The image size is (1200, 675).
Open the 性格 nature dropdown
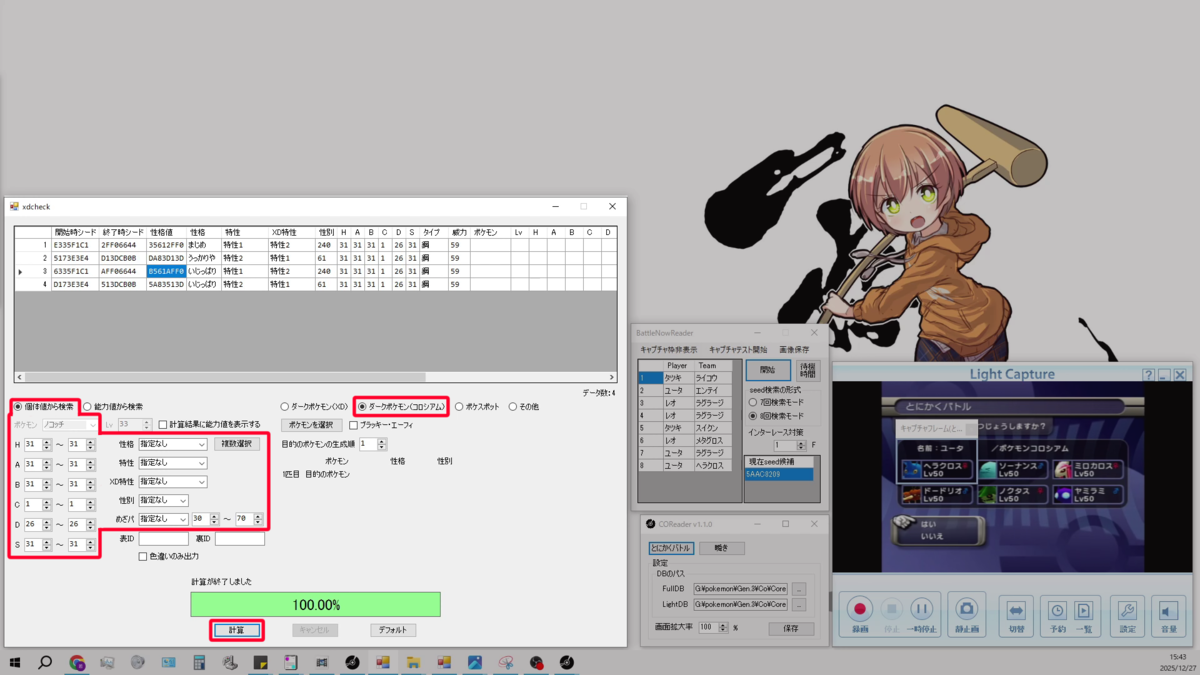point(173,444)
